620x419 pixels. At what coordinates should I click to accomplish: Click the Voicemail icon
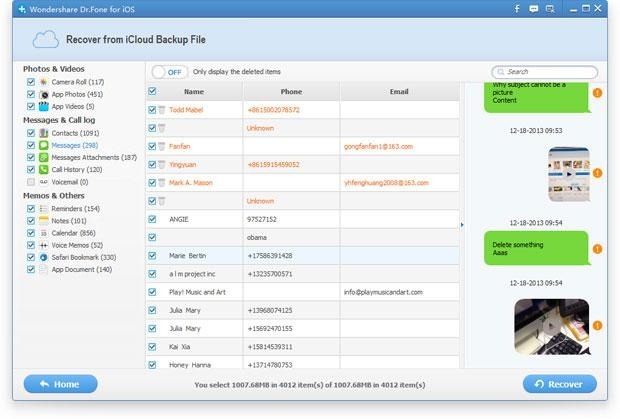coord(43,182)
